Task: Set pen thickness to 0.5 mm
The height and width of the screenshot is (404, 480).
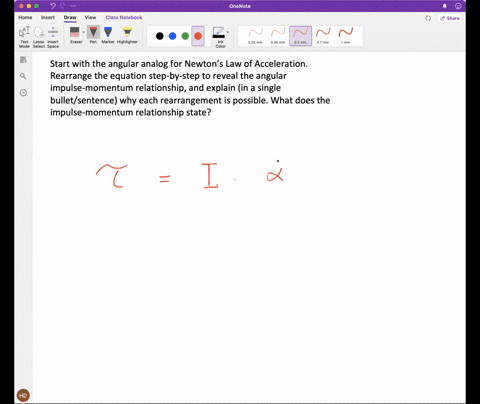Action: click(300, 36)
